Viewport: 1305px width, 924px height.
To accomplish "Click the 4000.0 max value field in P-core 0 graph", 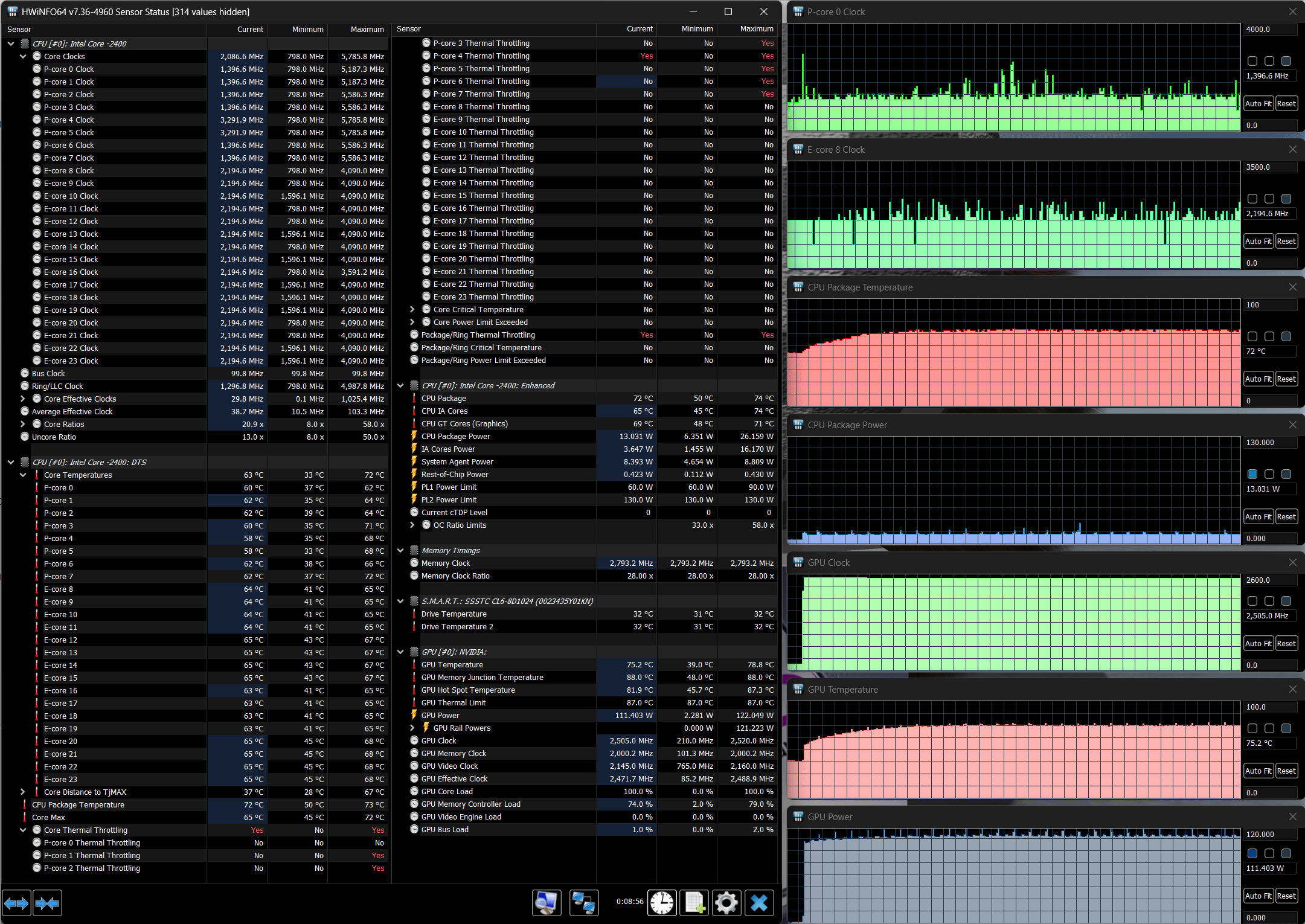I will pyautogui.click(x=1270, y=29).
